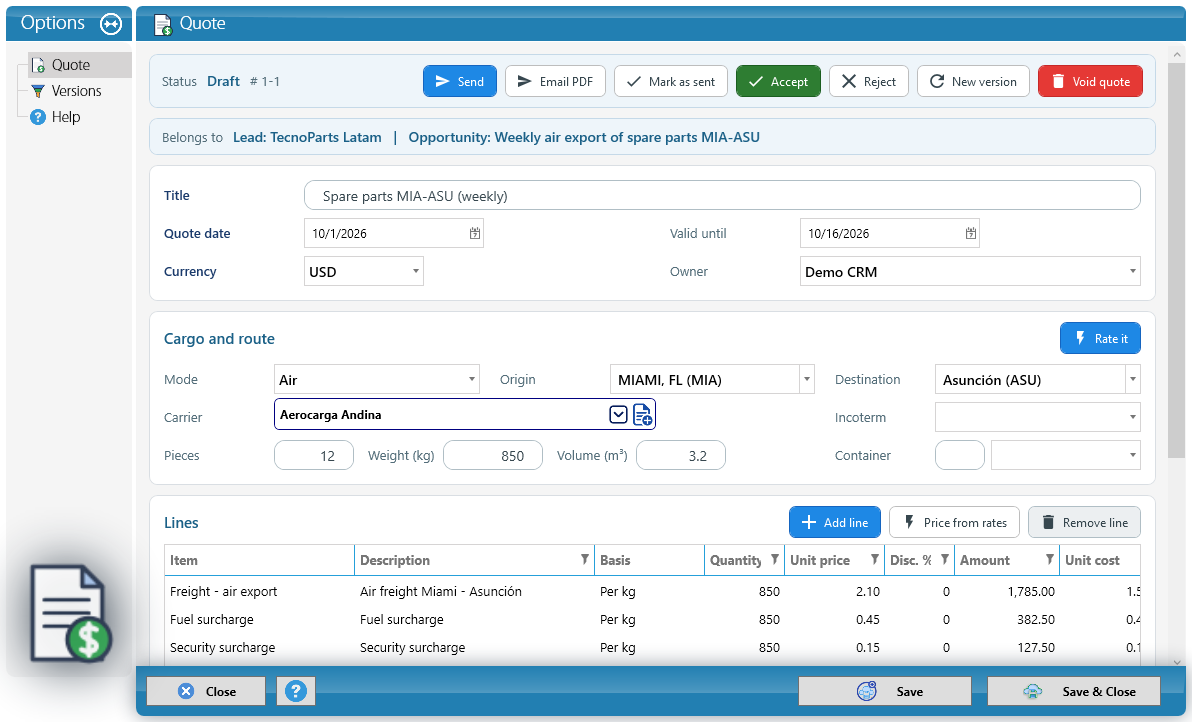Viewport: 1192px width, 722px height.
Task: Filter the Unit price column
Action: point(874,559)
